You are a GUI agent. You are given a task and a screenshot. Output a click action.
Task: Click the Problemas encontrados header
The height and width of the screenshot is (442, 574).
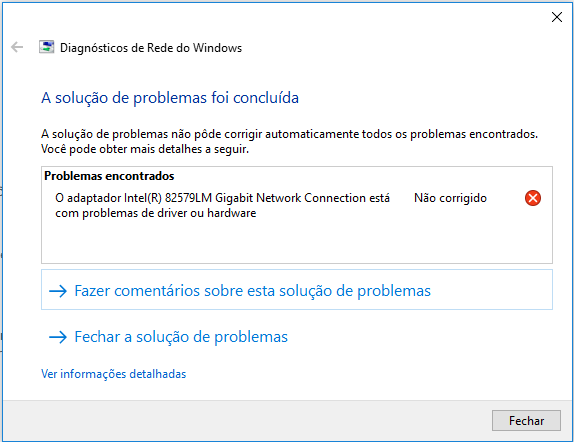(x=109, y=176)
